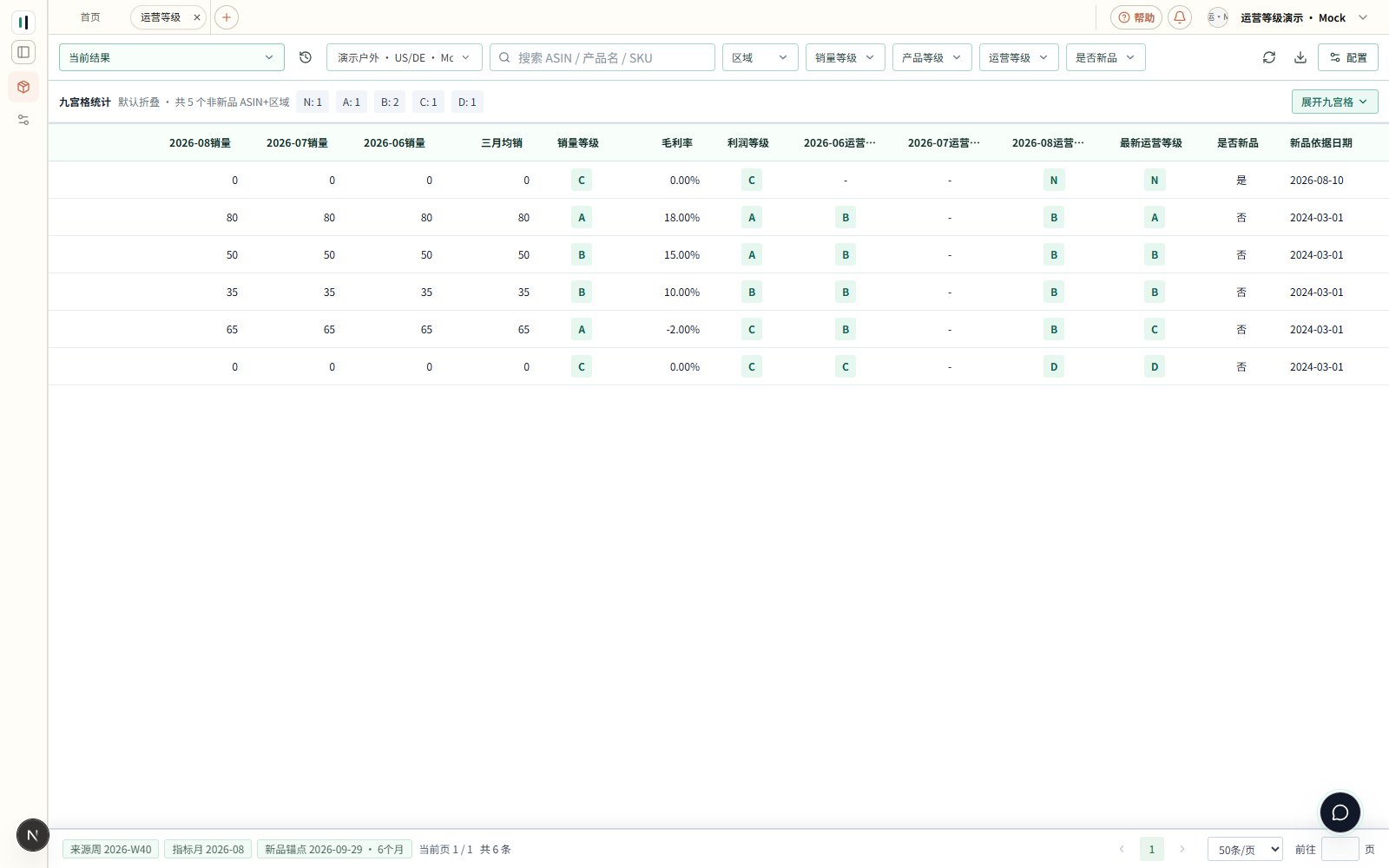Expand the 运营等级演示 Mock account menu
This screenshot has height=868, width=1389.
[x=1305, y=17]
